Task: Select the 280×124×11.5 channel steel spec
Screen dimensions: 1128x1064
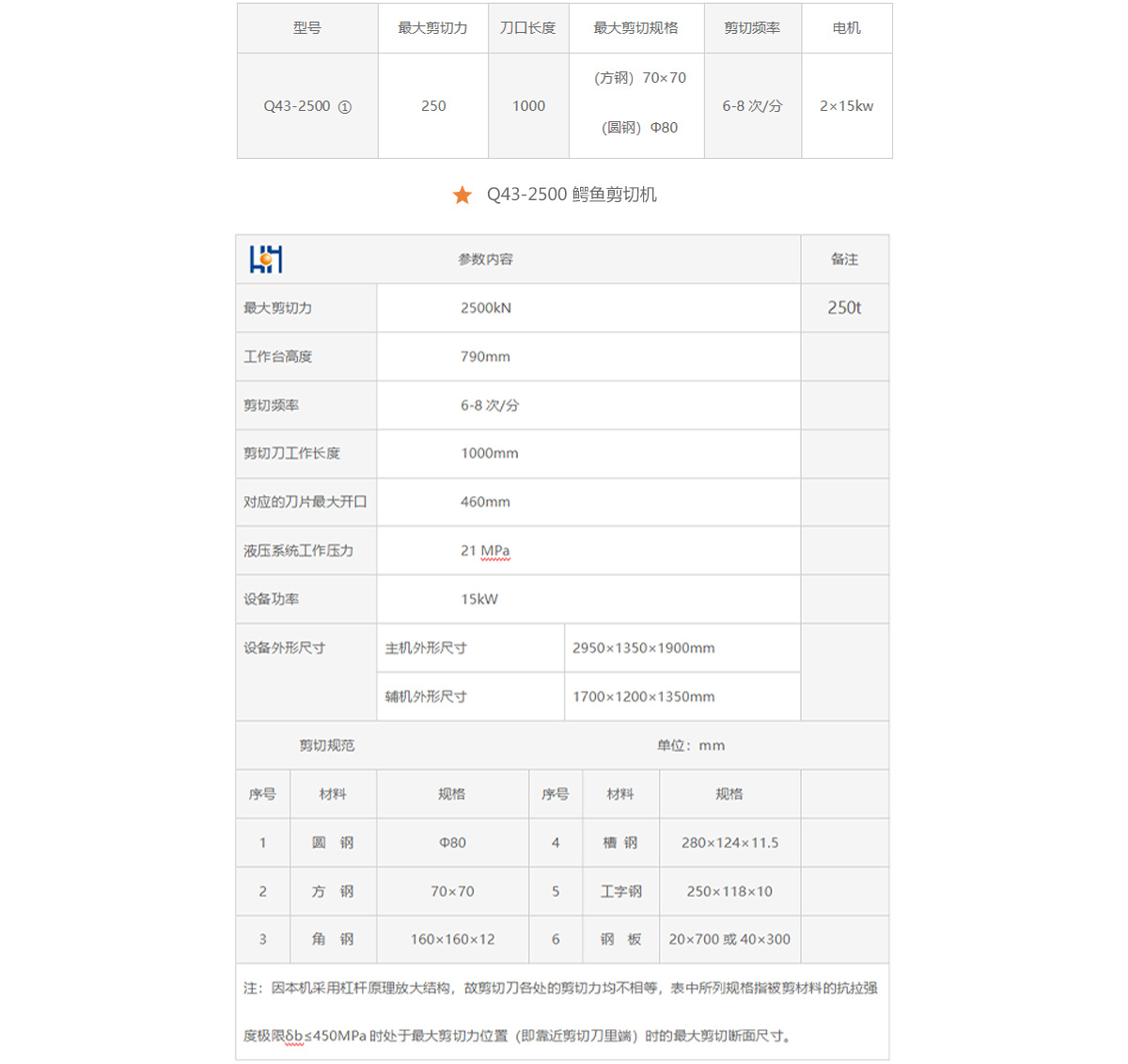Action: tap(729, 843)
